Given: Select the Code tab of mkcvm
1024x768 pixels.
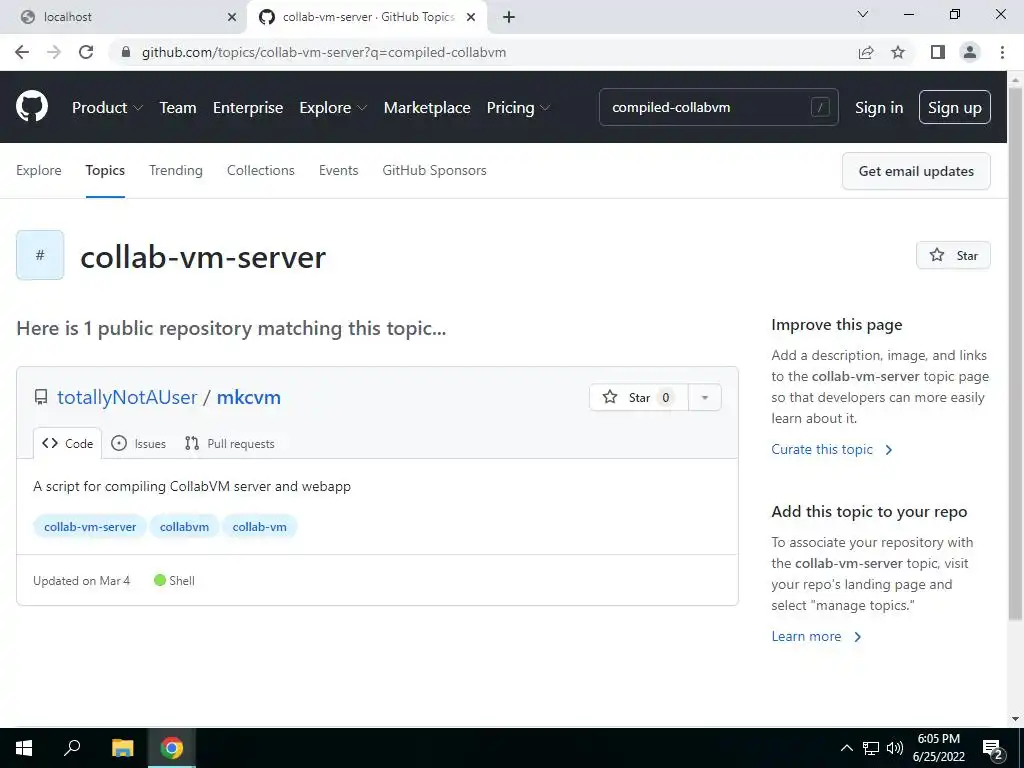Looking at the screenshot, I should tap(67, 443).
